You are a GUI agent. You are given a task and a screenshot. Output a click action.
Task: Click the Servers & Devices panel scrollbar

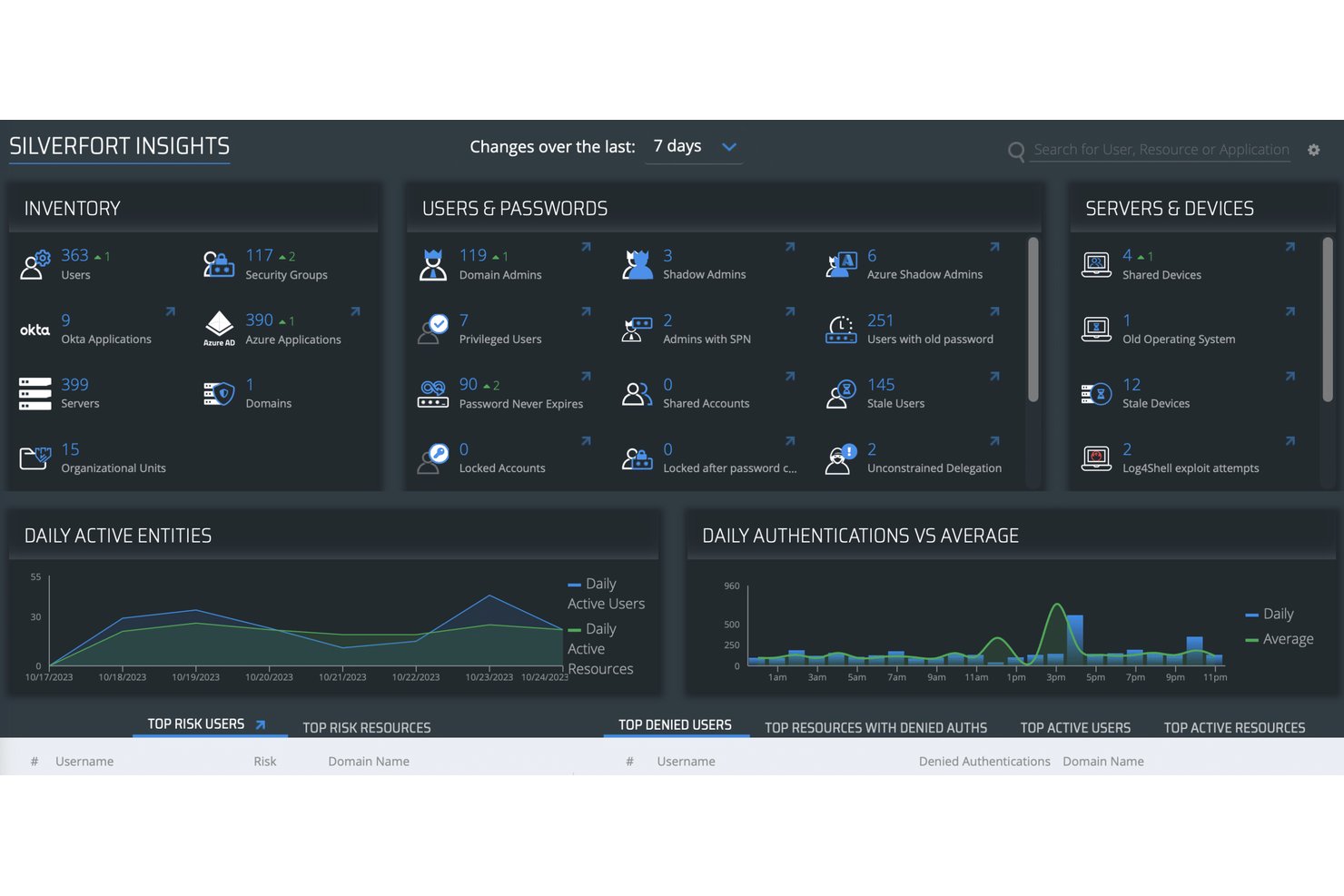tap(1328, 320)
